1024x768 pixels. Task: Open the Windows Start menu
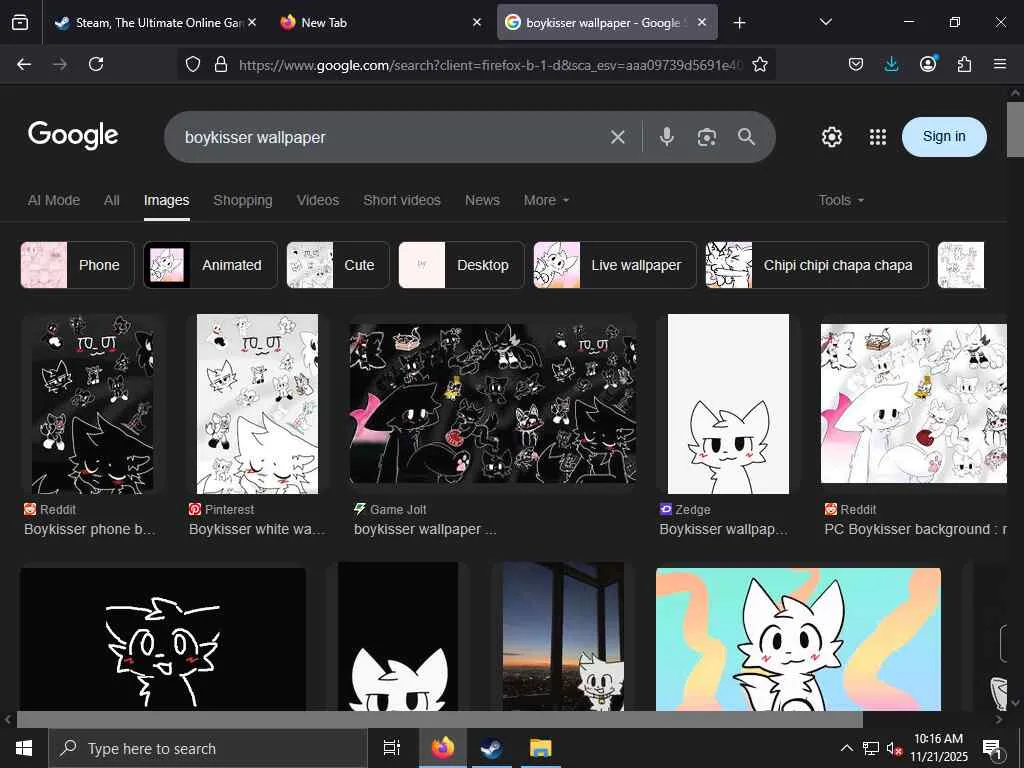tap(24, 748)
